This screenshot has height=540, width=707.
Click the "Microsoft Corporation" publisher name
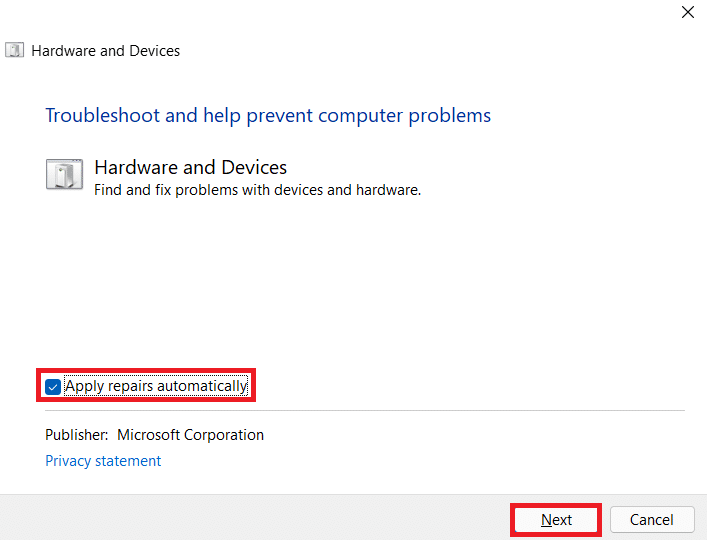190,435
